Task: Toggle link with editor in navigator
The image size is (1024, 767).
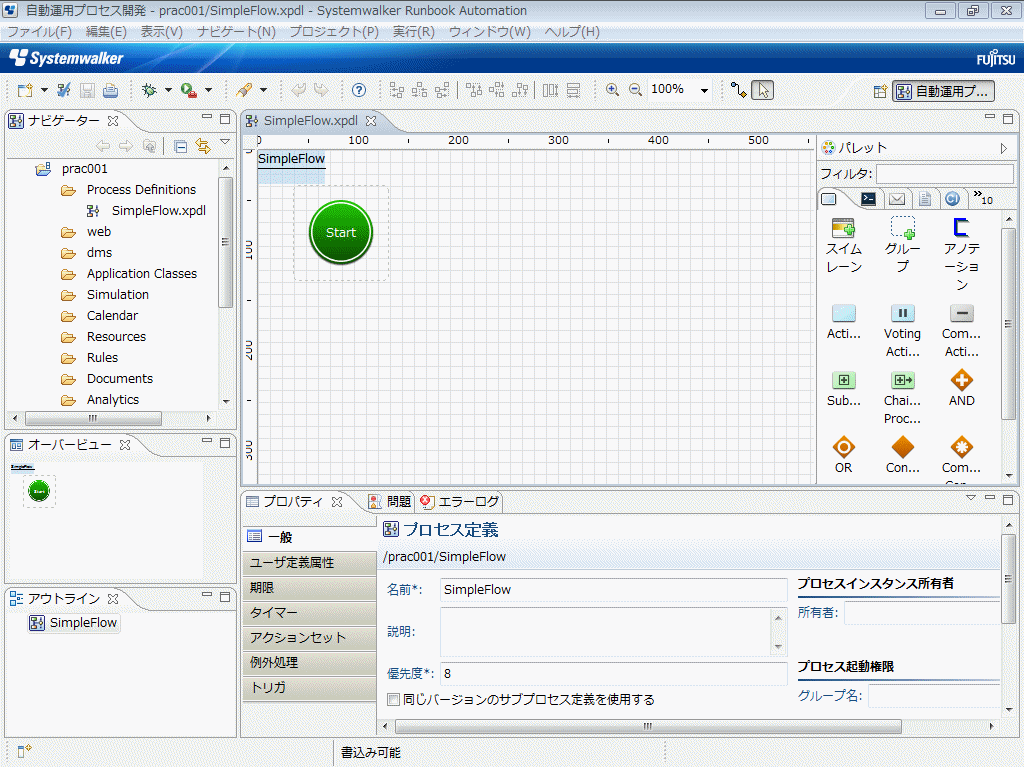Action: click(203, 146)
